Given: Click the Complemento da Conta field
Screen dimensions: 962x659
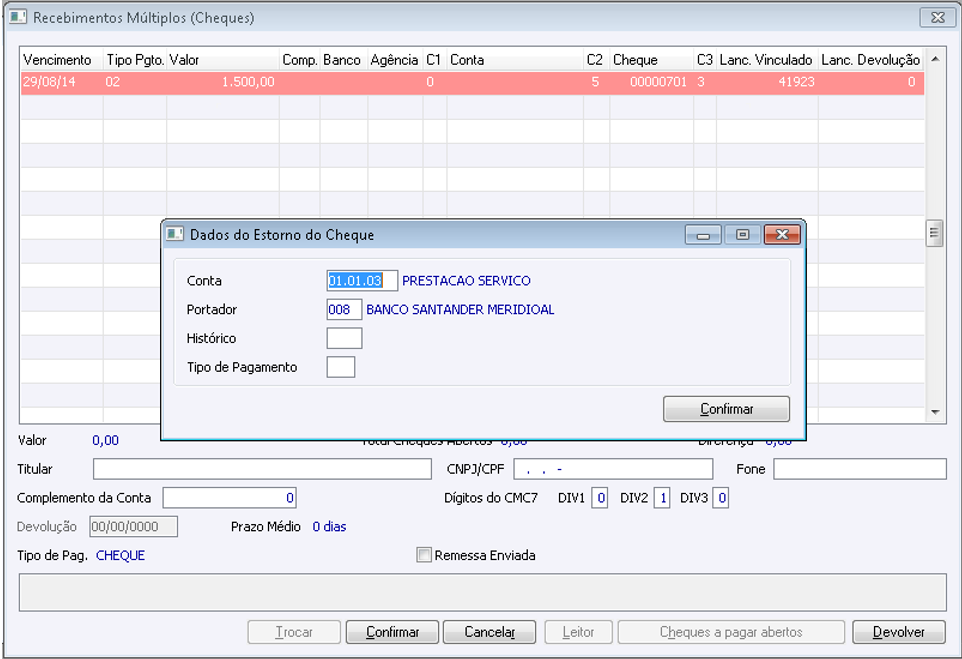Looking at the screenshot, I should 229,498.
